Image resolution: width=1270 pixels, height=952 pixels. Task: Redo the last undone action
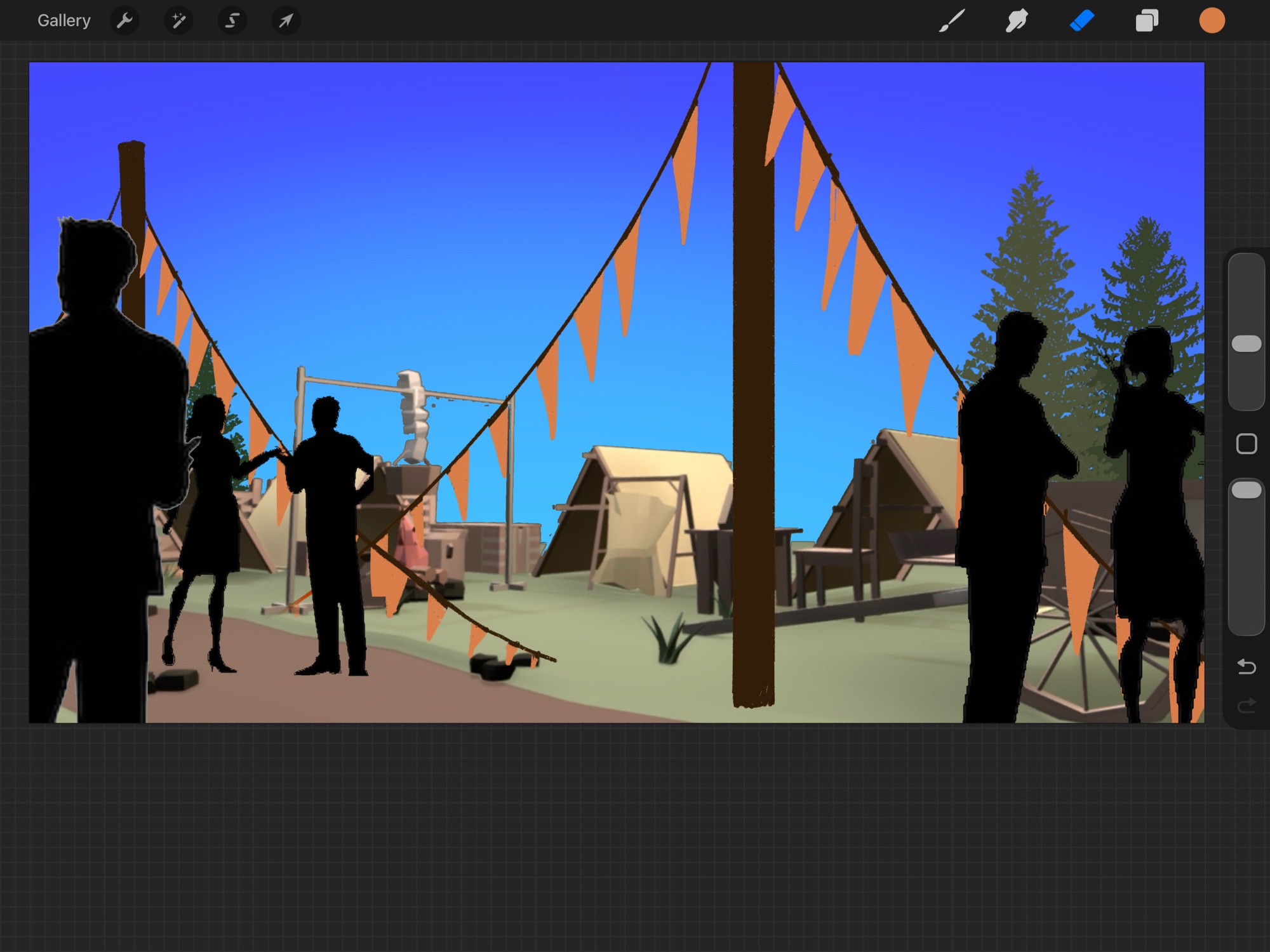tap(1247, 706)
